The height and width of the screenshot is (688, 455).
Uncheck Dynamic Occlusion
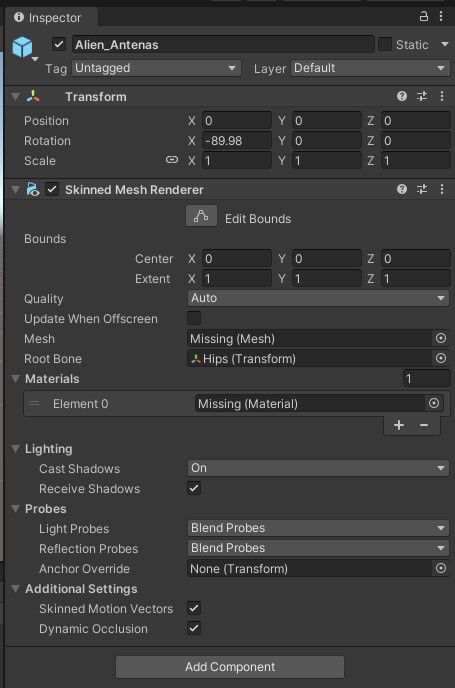pos(193,628)
